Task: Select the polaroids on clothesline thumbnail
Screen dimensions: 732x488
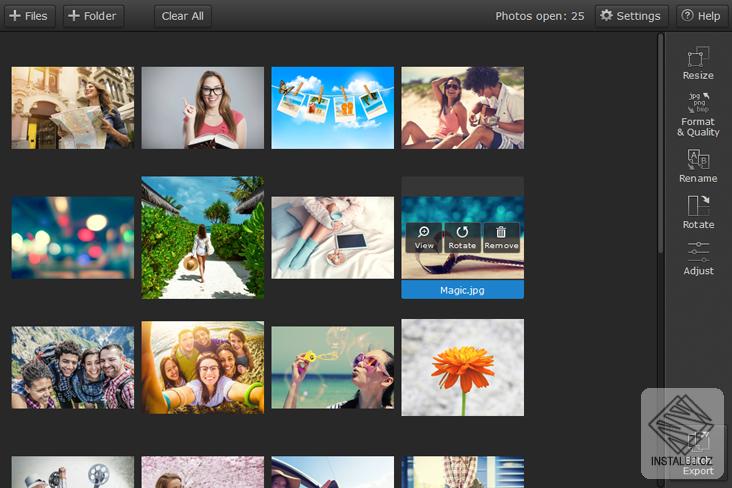Action: tap(332, 108)
